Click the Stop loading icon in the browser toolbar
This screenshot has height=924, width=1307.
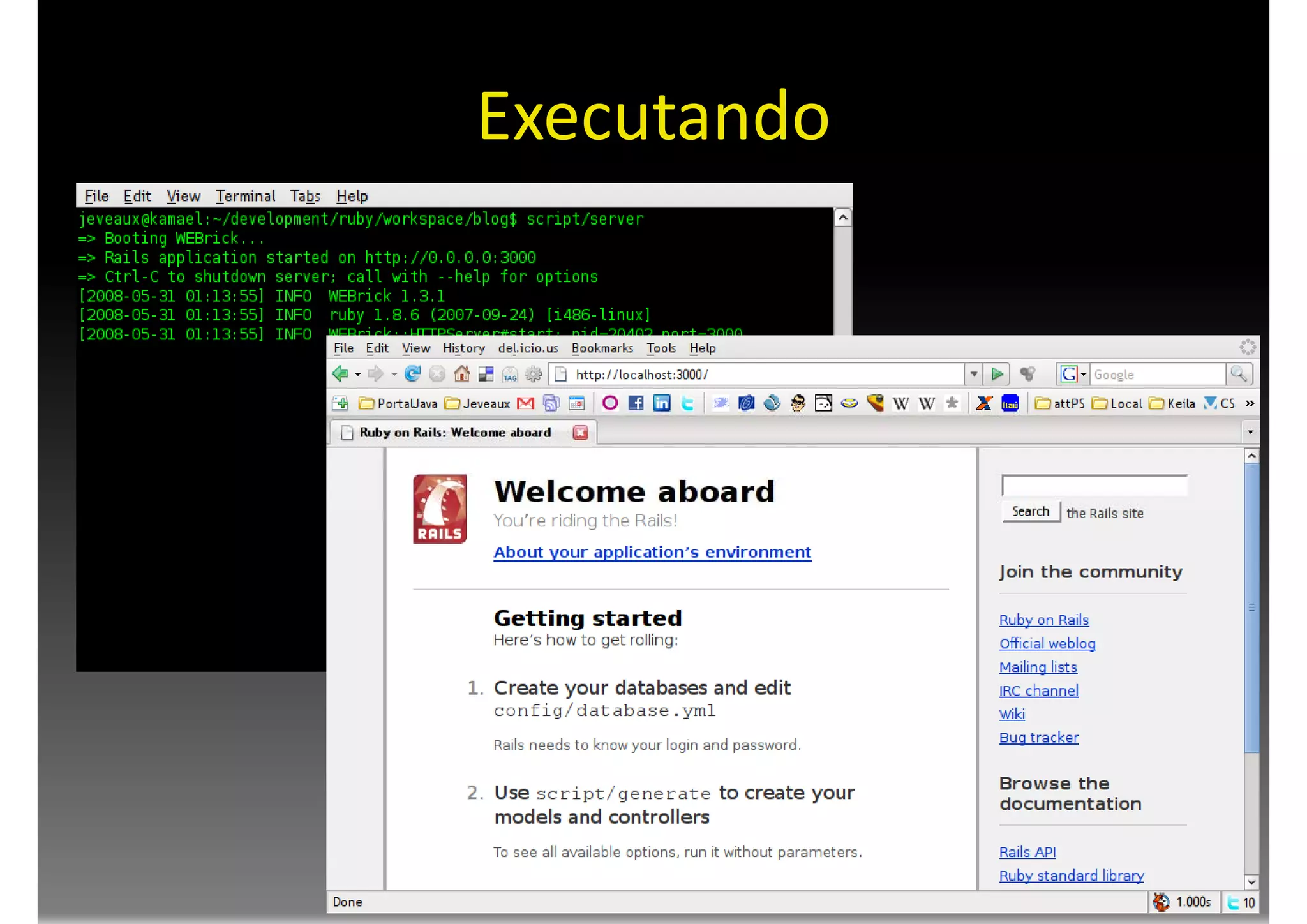[437, 374]
